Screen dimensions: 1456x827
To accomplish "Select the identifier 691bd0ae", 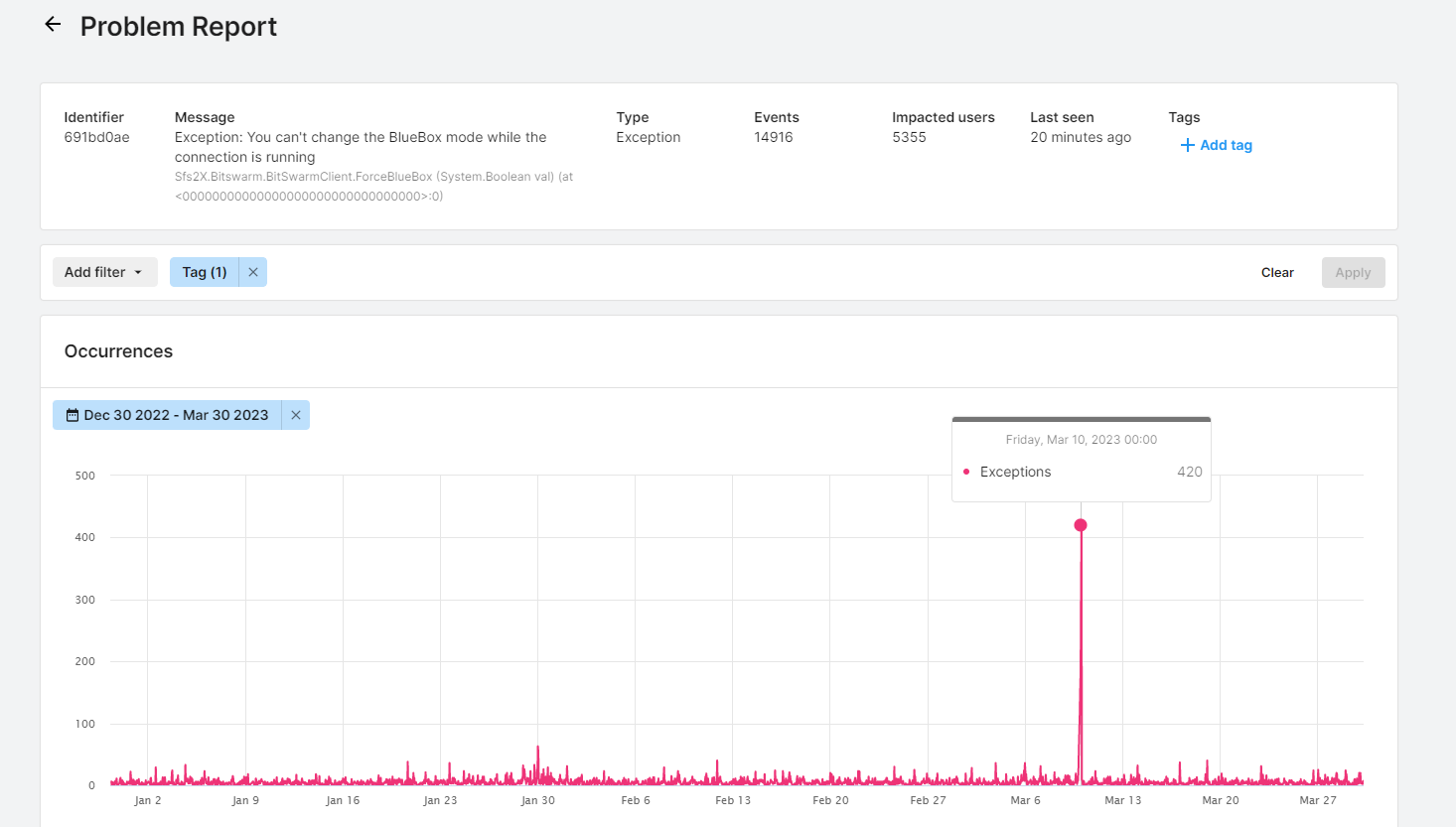I will [96, 137].
